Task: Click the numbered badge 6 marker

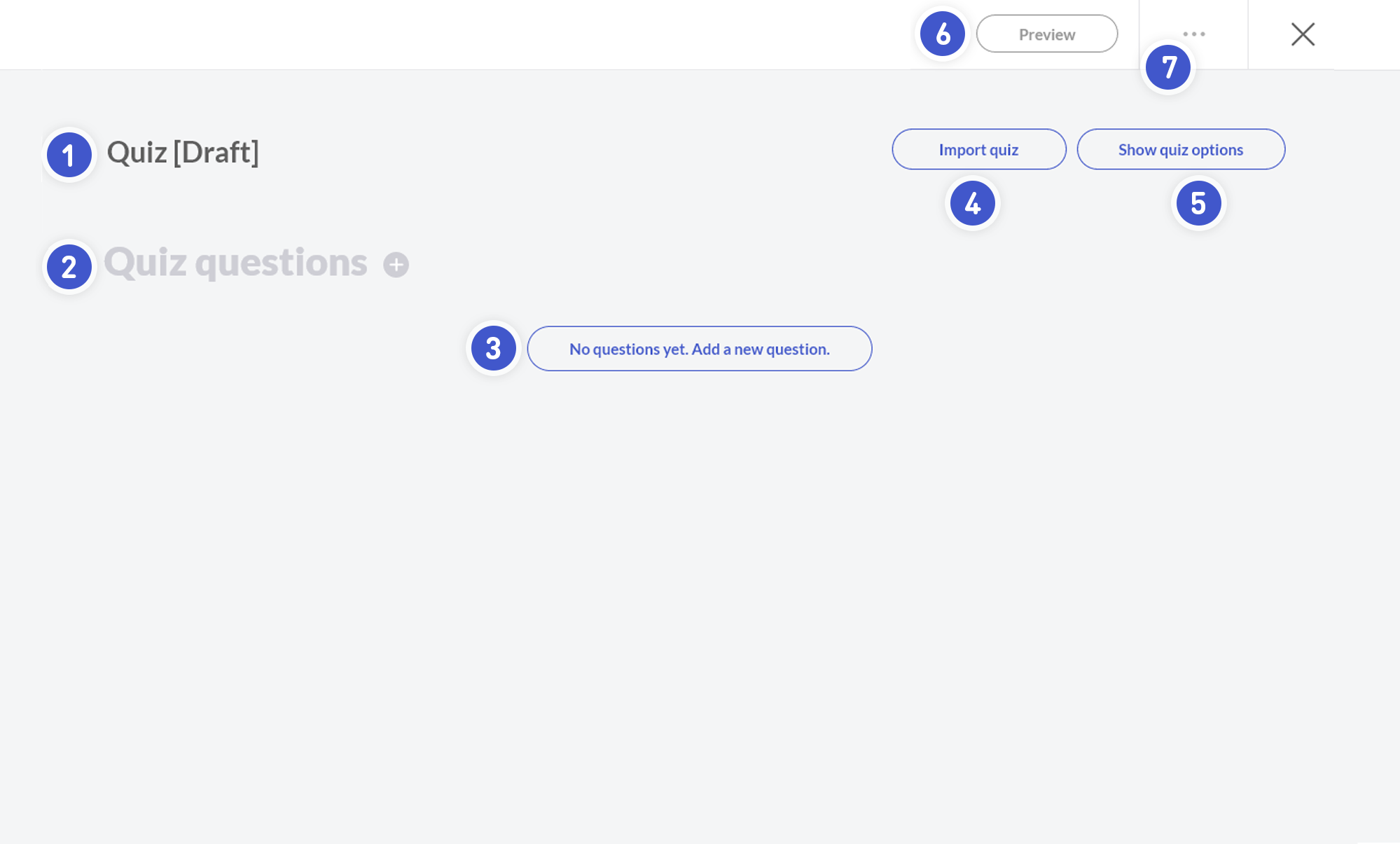Action: tap(943, 34)
